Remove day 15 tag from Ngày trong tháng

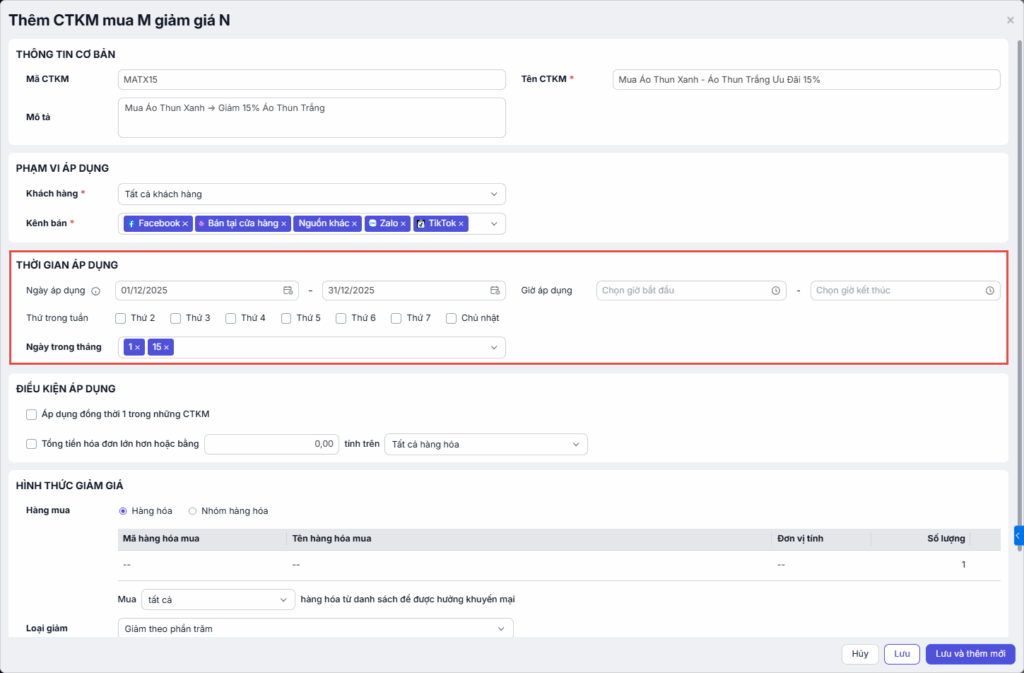coord(167,347)
